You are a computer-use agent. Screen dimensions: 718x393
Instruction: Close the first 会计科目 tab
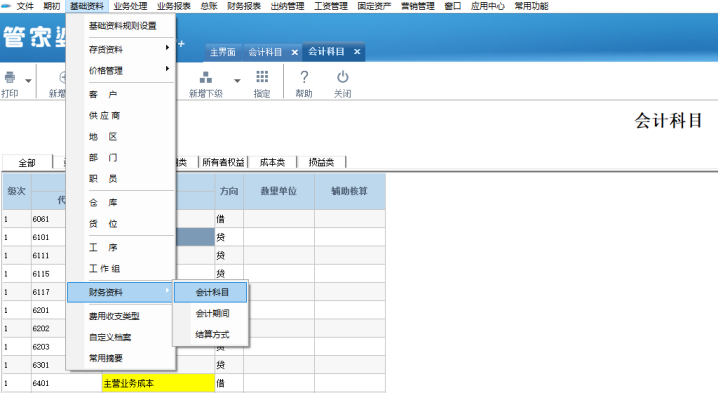[294, 52]
